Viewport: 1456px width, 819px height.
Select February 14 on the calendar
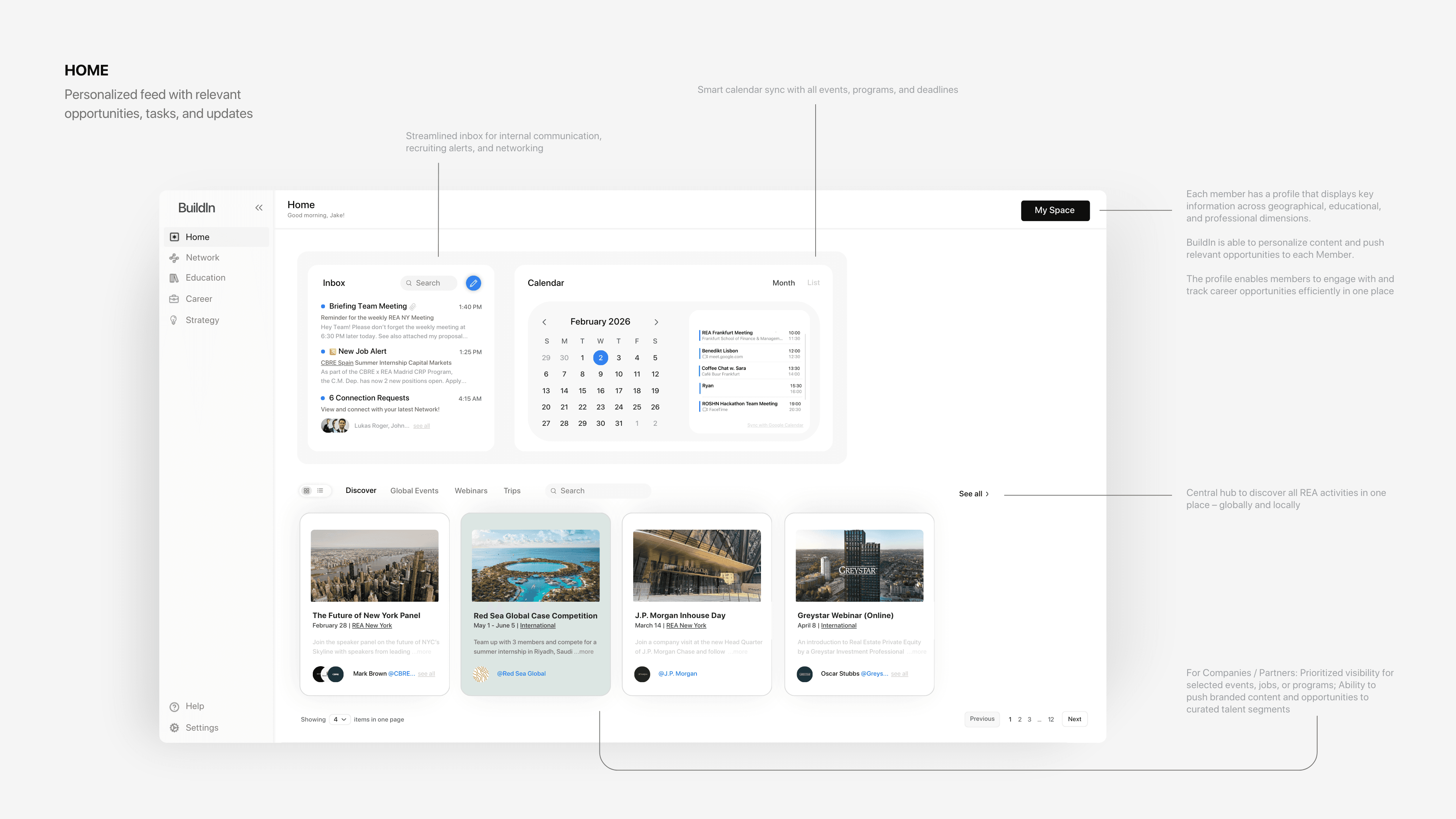563,391
